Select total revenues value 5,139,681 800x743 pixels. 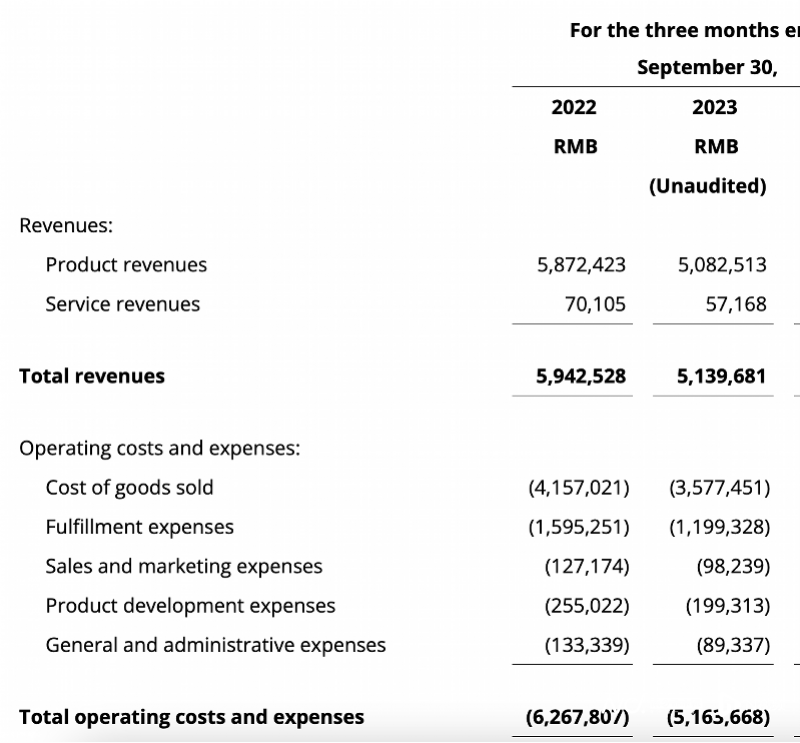721,376
